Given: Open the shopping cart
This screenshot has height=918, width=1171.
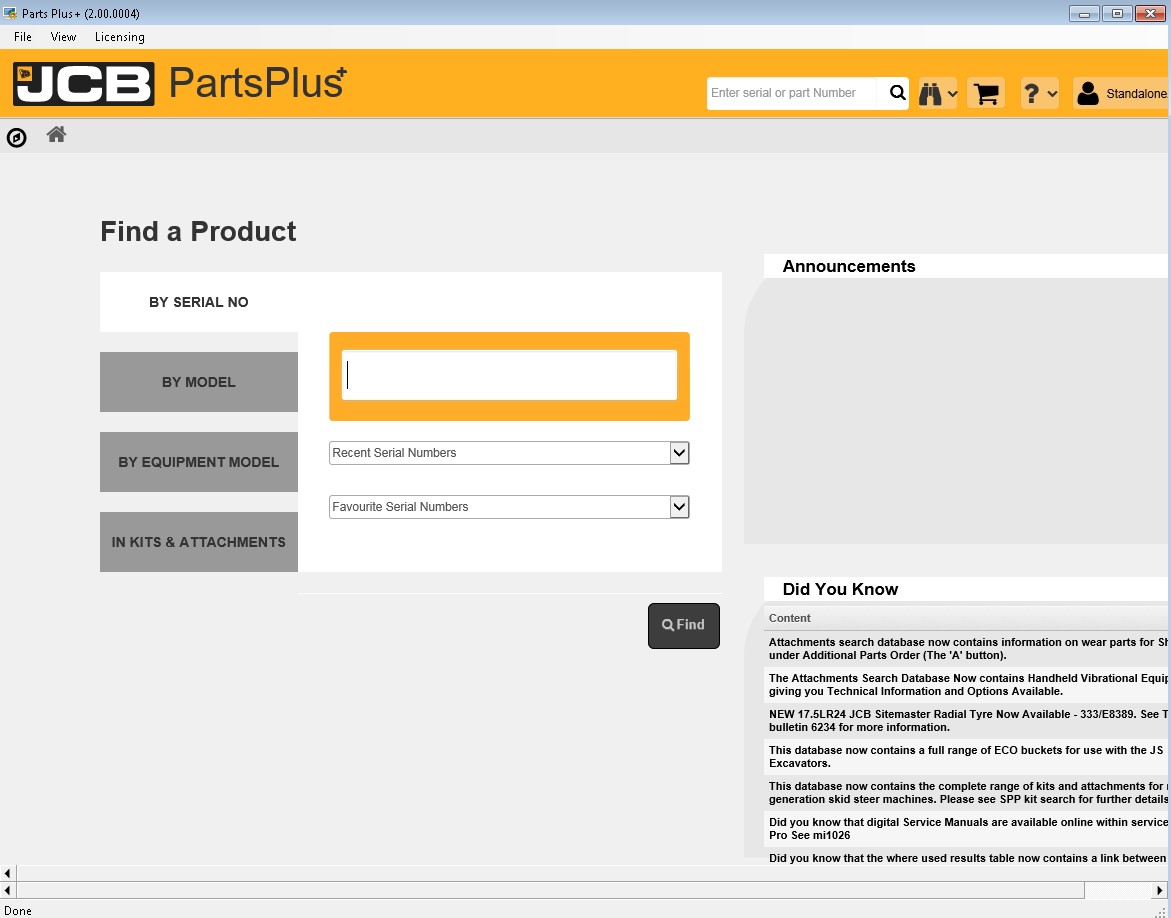Looking at the screenshot, I should [986, 93].
